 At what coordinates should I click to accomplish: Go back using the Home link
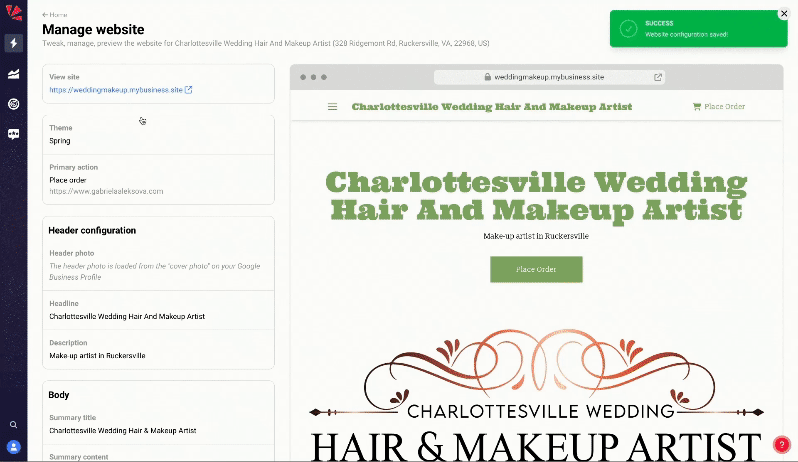(55, 15)
